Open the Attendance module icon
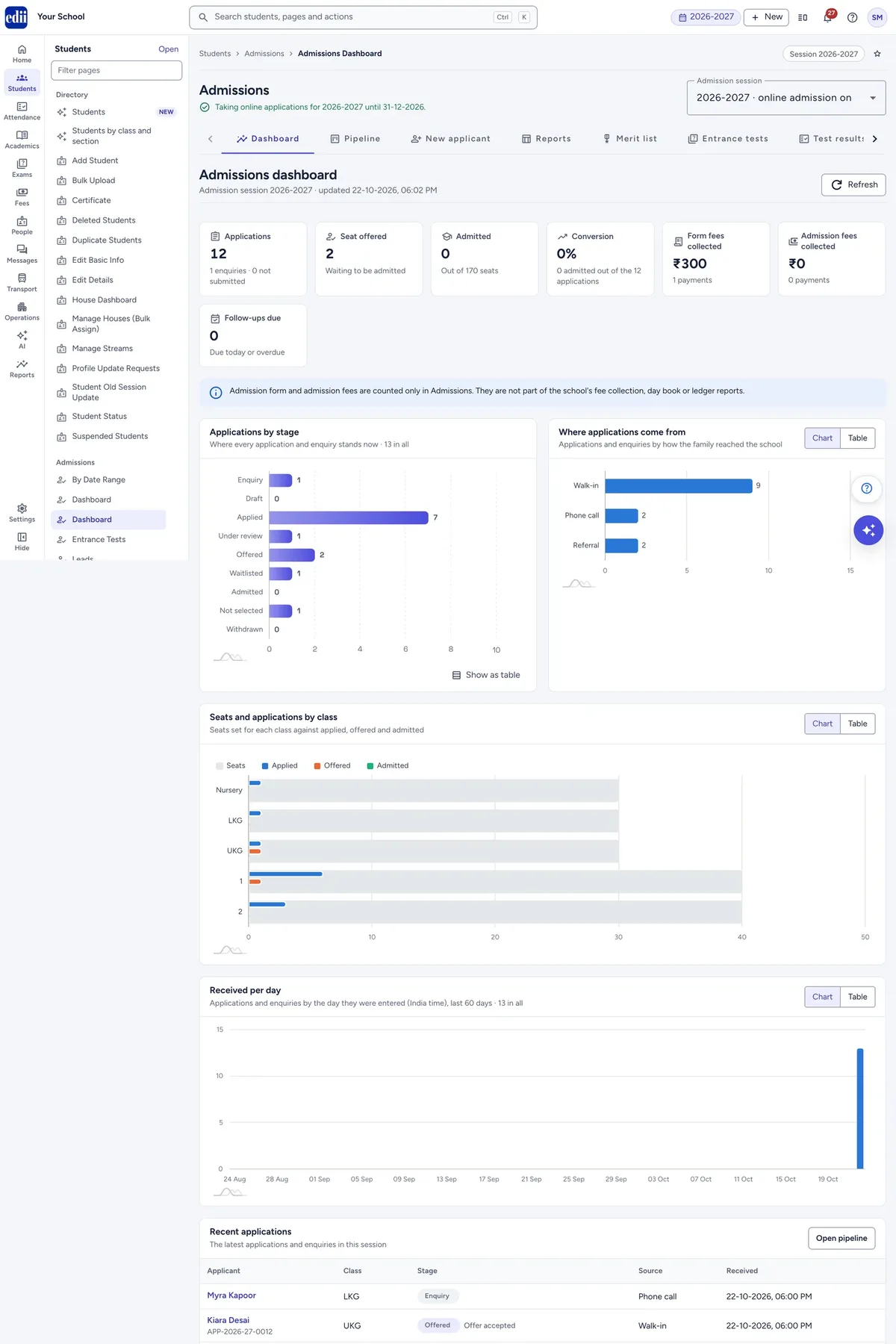The width and height of the screenshot is (896, 1344). [x=22, y=111]
